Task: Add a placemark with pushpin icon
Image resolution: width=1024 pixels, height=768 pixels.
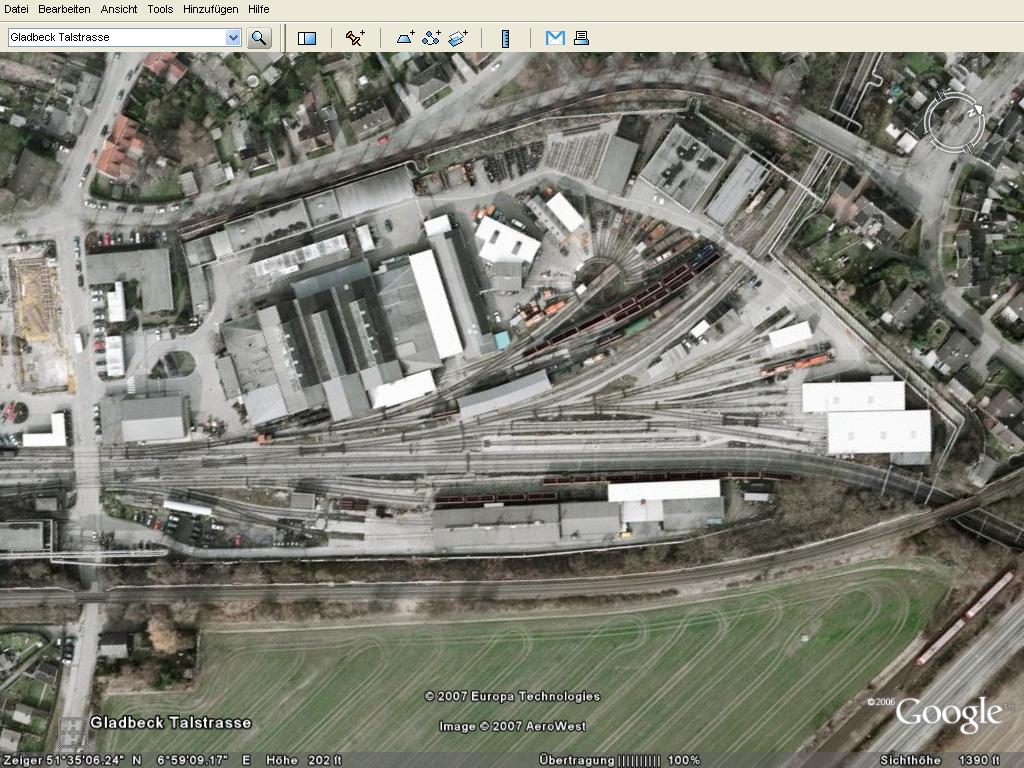Action: [355, 38]
